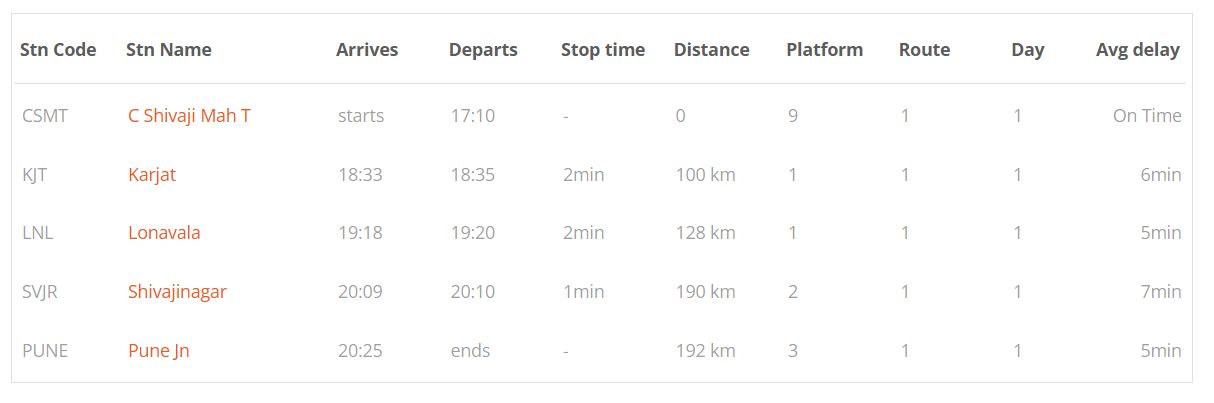1214x403 pixels.
Task: Click the On Time delay value
Action: point(1147,116)
